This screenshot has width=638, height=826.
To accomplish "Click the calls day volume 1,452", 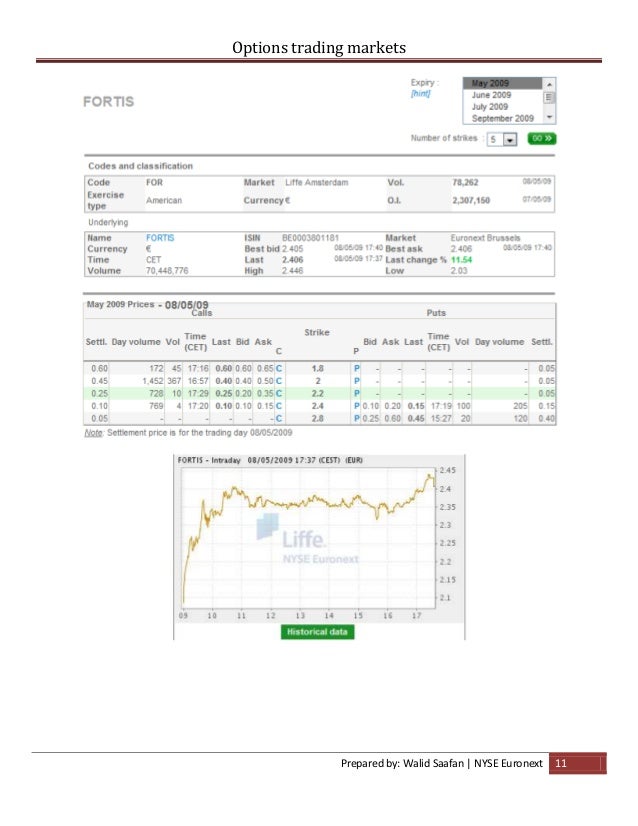I will pyautogui.click(x=153, y=381).
